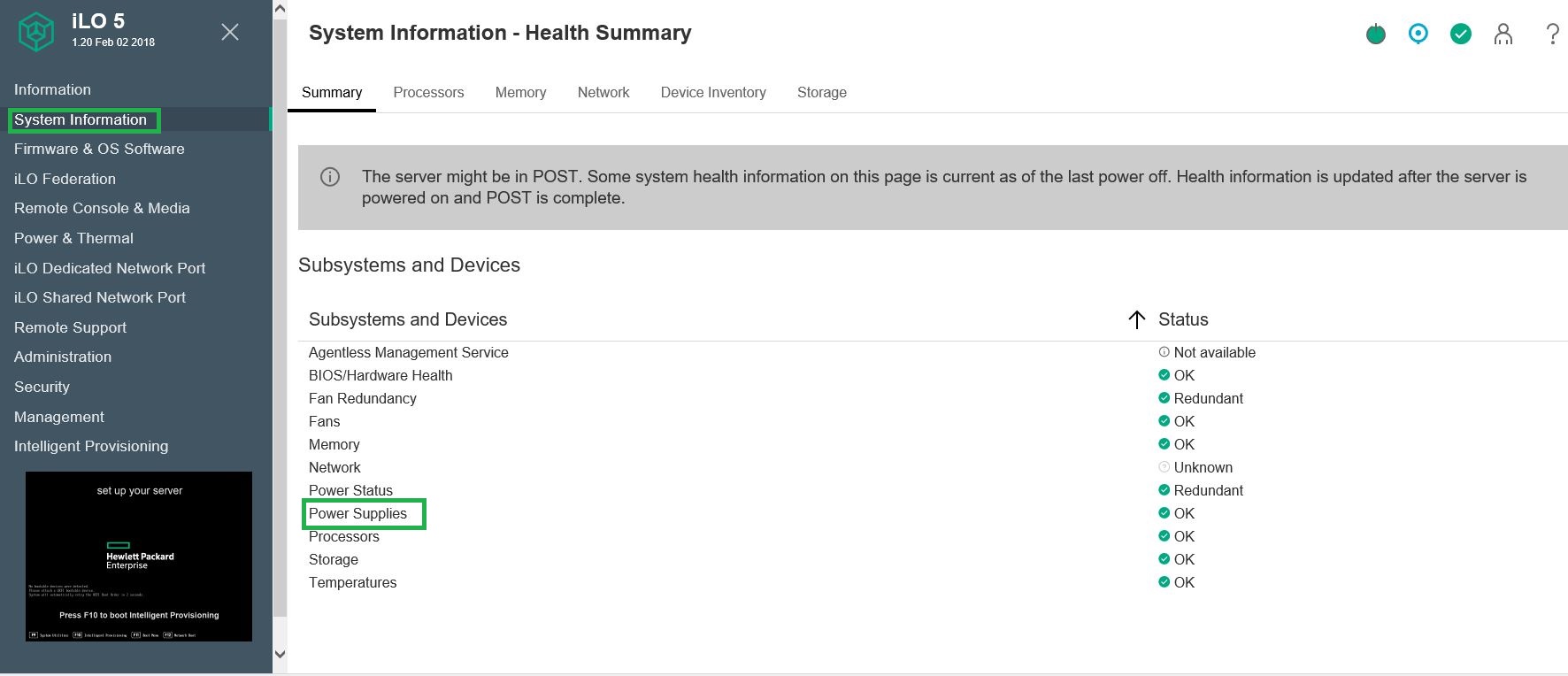The image size is (1568, 676).
Task: Close the navigation menu with X icon
Action: 230,32
